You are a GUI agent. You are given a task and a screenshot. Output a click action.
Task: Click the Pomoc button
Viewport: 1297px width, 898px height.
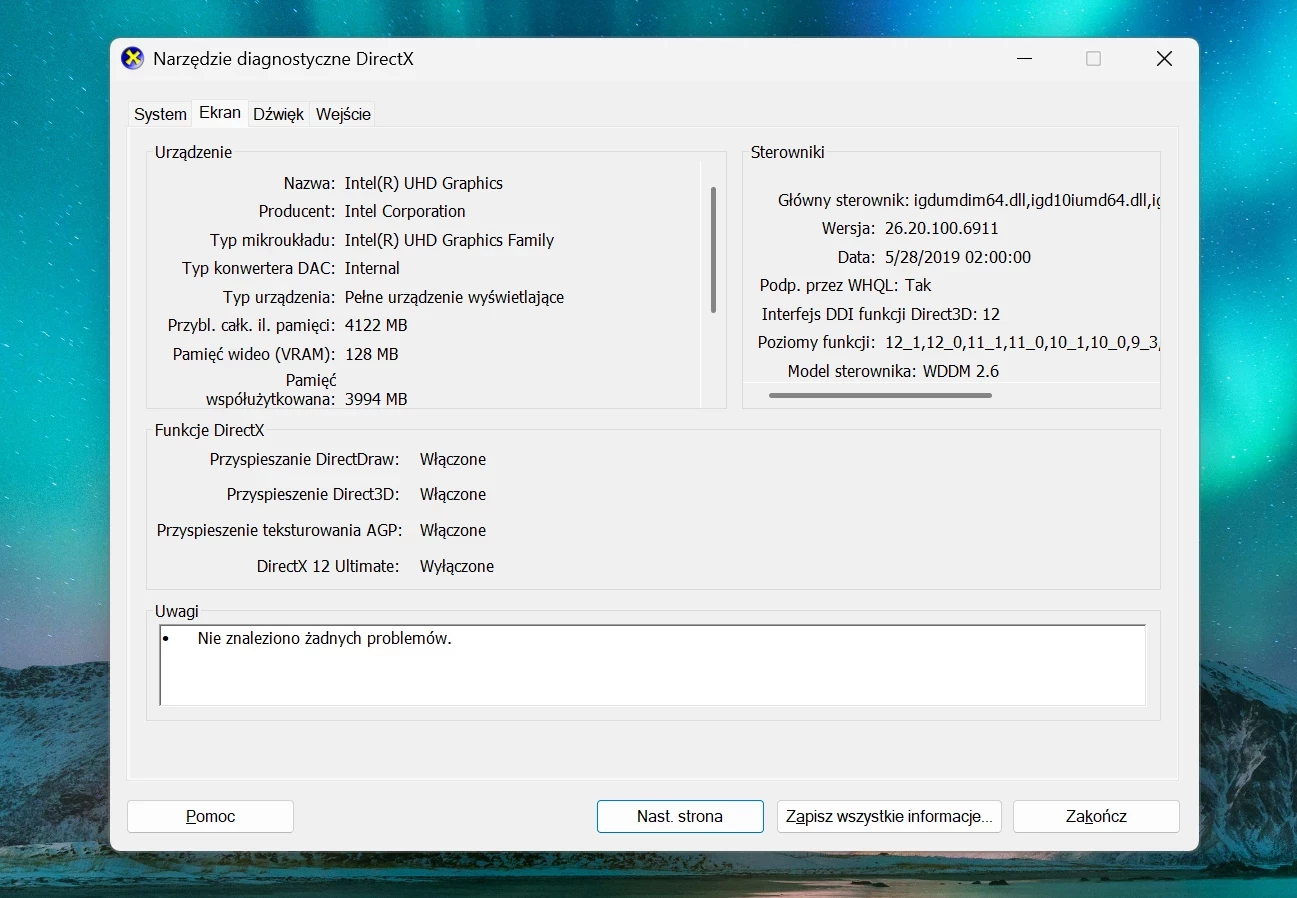pyautogui.click(x=210, y=816)
